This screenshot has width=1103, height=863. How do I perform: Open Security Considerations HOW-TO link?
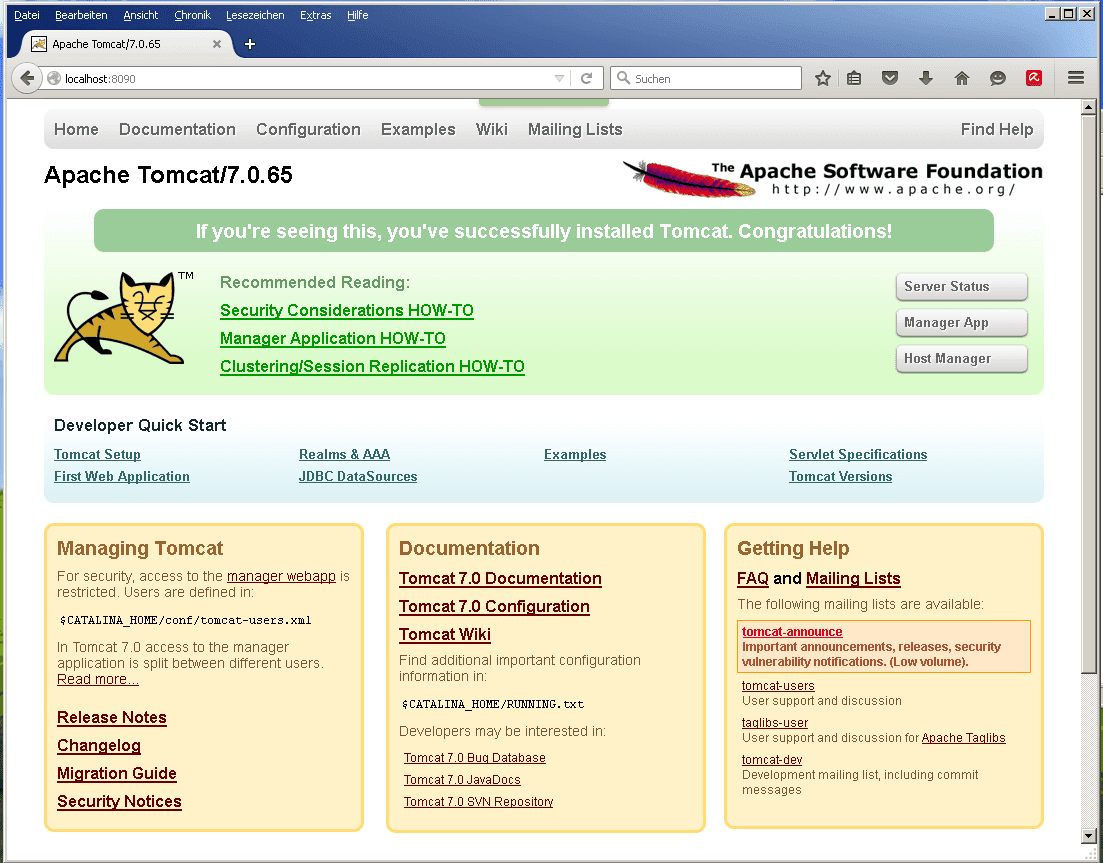pos(346,310)
